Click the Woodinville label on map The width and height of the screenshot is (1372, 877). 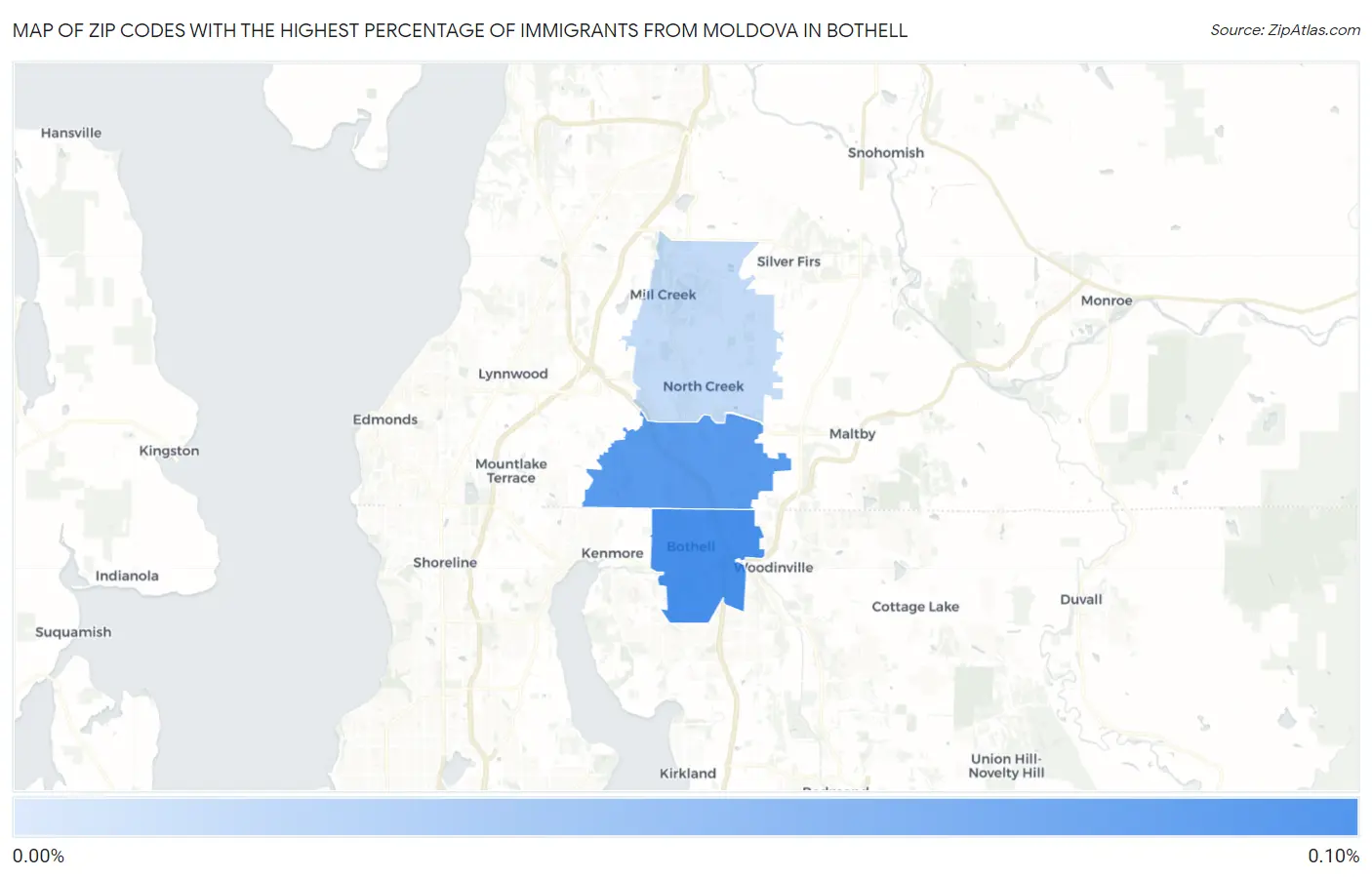(775, 568)
